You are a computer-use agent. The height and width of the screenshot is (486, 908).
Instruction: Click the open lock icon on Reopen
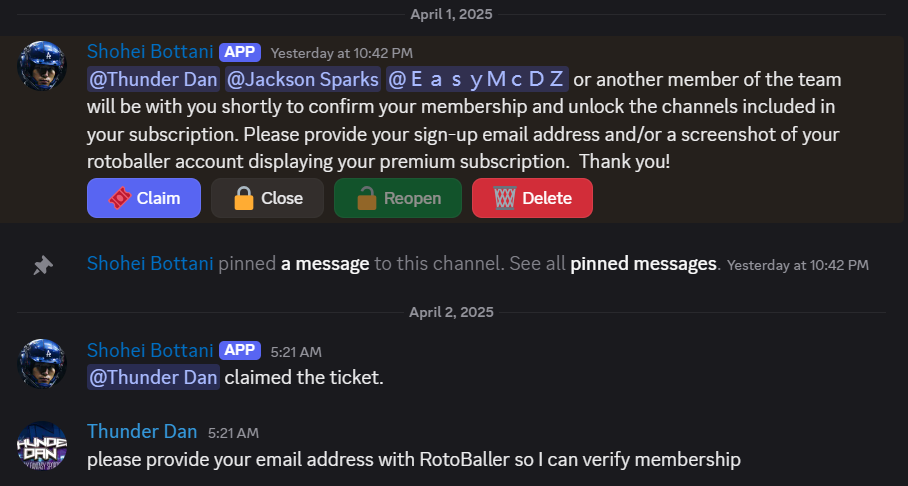[367, 198]
